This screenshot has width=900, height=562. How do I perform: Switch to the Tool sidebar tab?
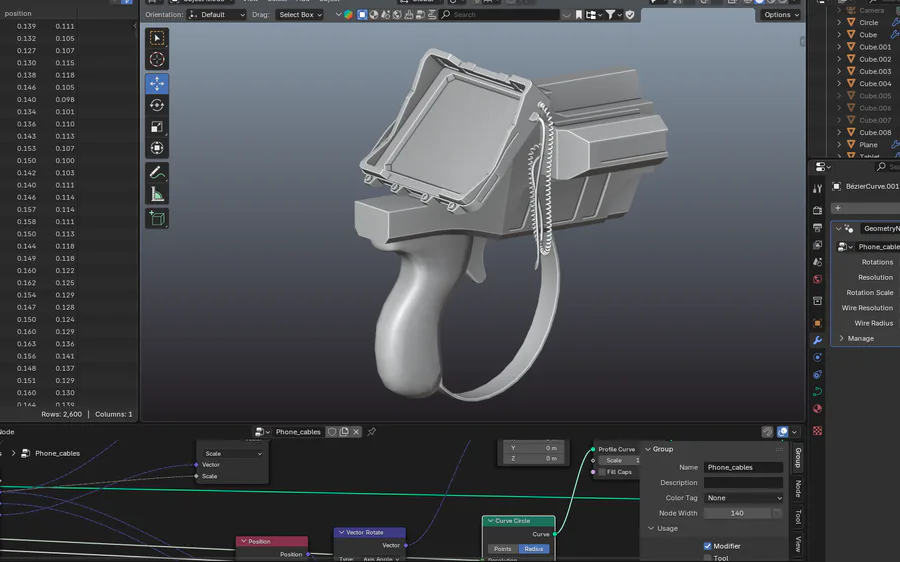[x=797, y=517]
